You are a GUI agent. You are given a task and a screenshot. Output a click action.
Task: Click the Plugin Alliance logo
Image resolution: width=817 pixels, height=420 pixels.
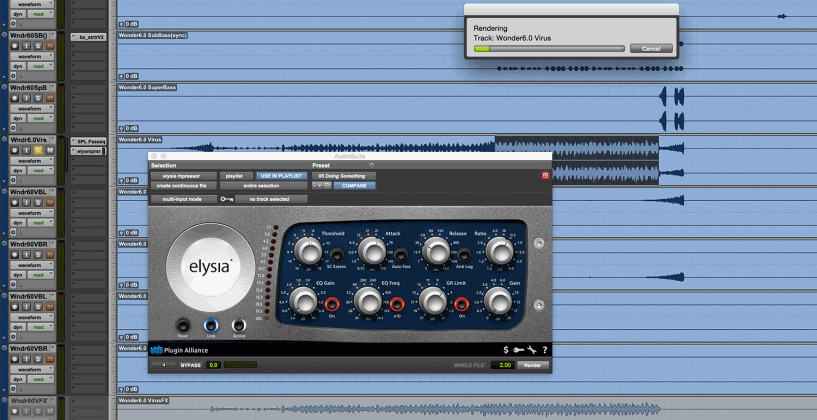179,350
